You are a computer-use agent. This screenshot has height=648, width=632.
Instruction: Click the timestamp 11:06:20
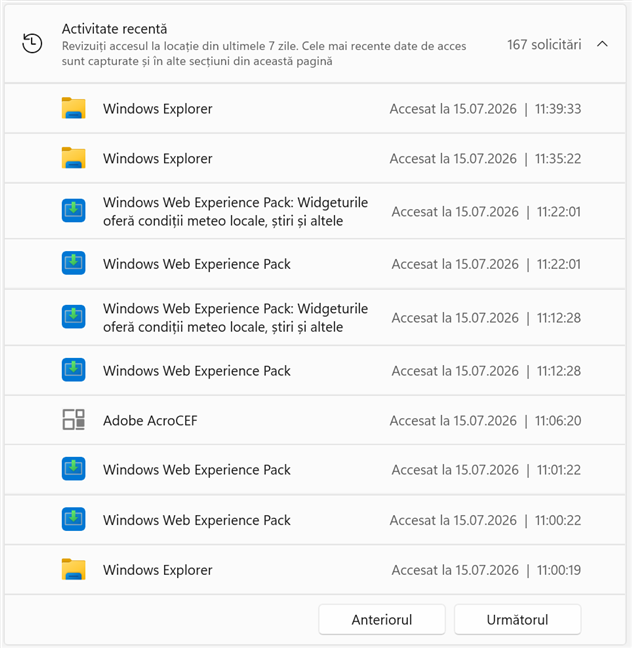pyautogui.click(x=558, y=420)
